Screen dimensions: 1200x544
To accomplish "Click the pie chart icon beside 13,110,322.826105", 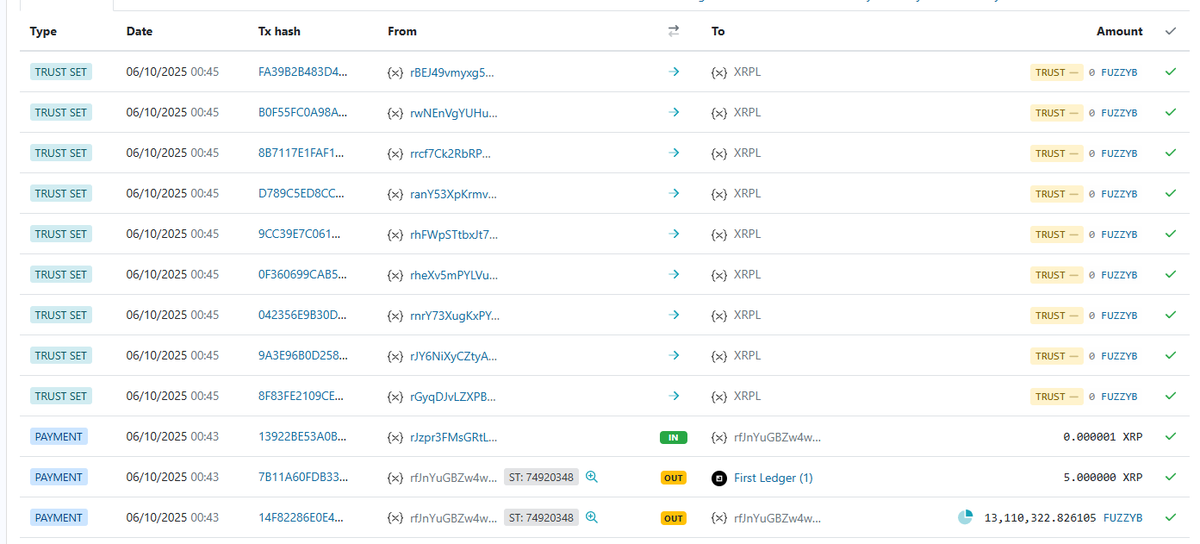I will [966, 517].
